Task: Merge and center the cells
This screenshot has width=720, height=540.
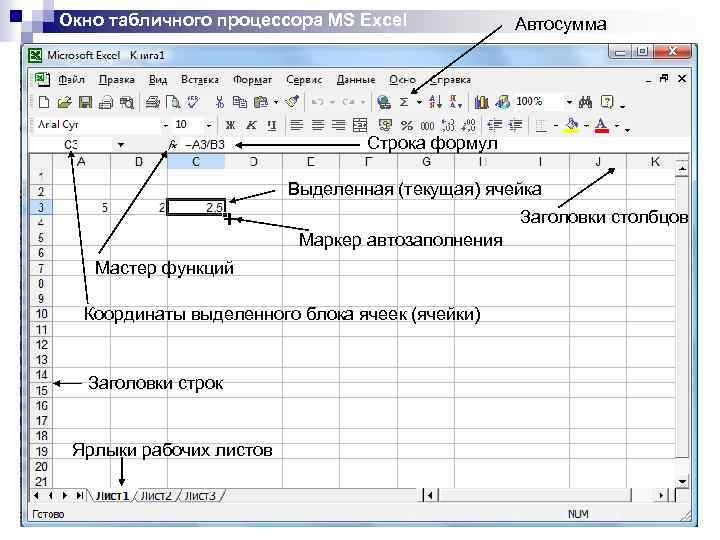Action: point(360,125)
